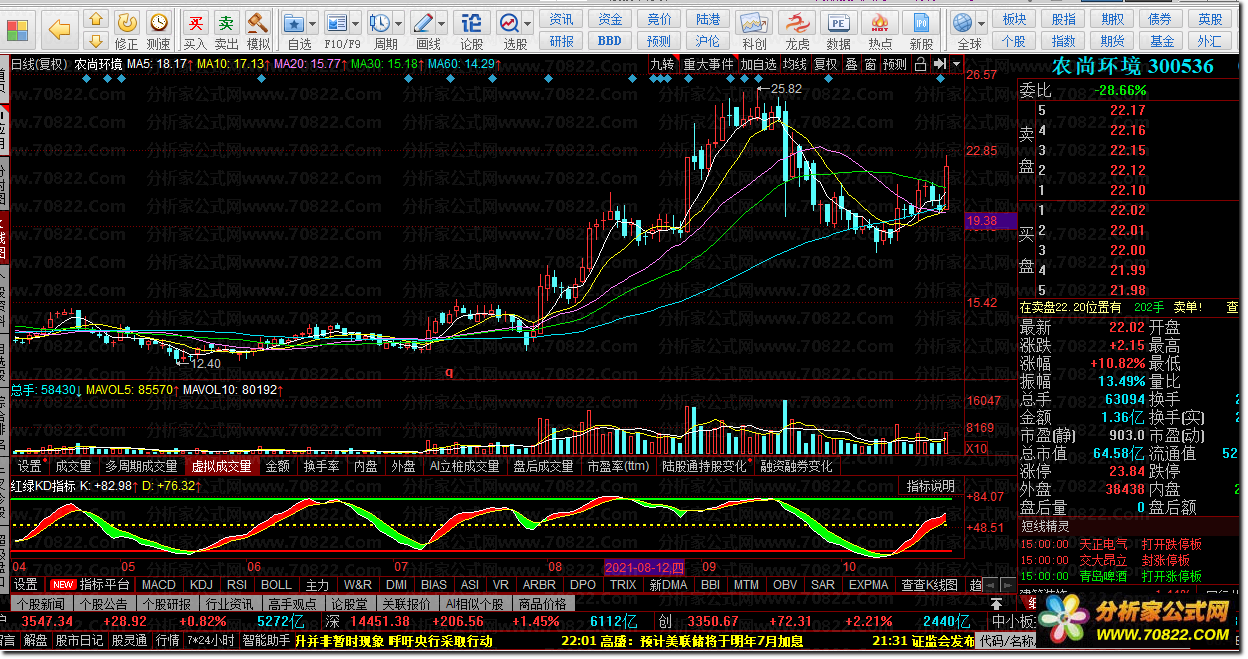Viewport: 1248px width, 659px height.
Task: Click the 板块 sector button
Action: (1014, 19)
